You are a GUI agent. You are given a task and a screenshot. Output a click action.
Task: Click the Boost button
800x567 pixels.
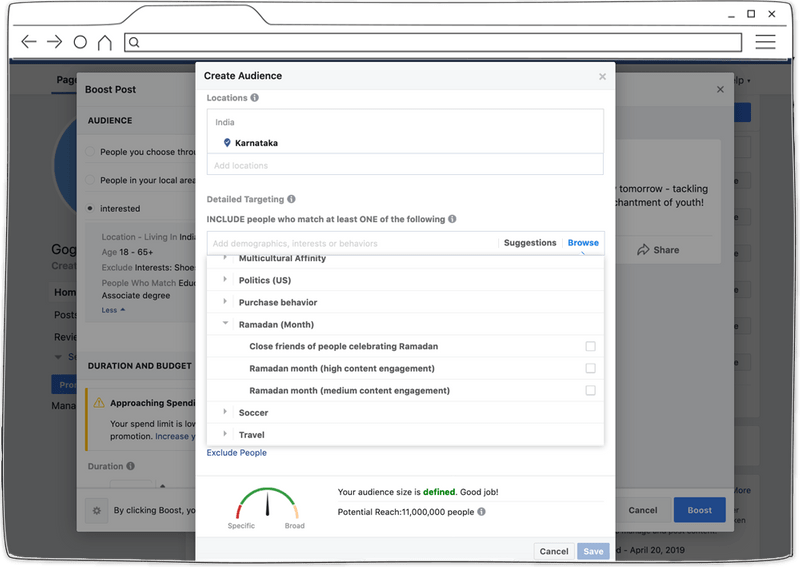tap(699, 510)
